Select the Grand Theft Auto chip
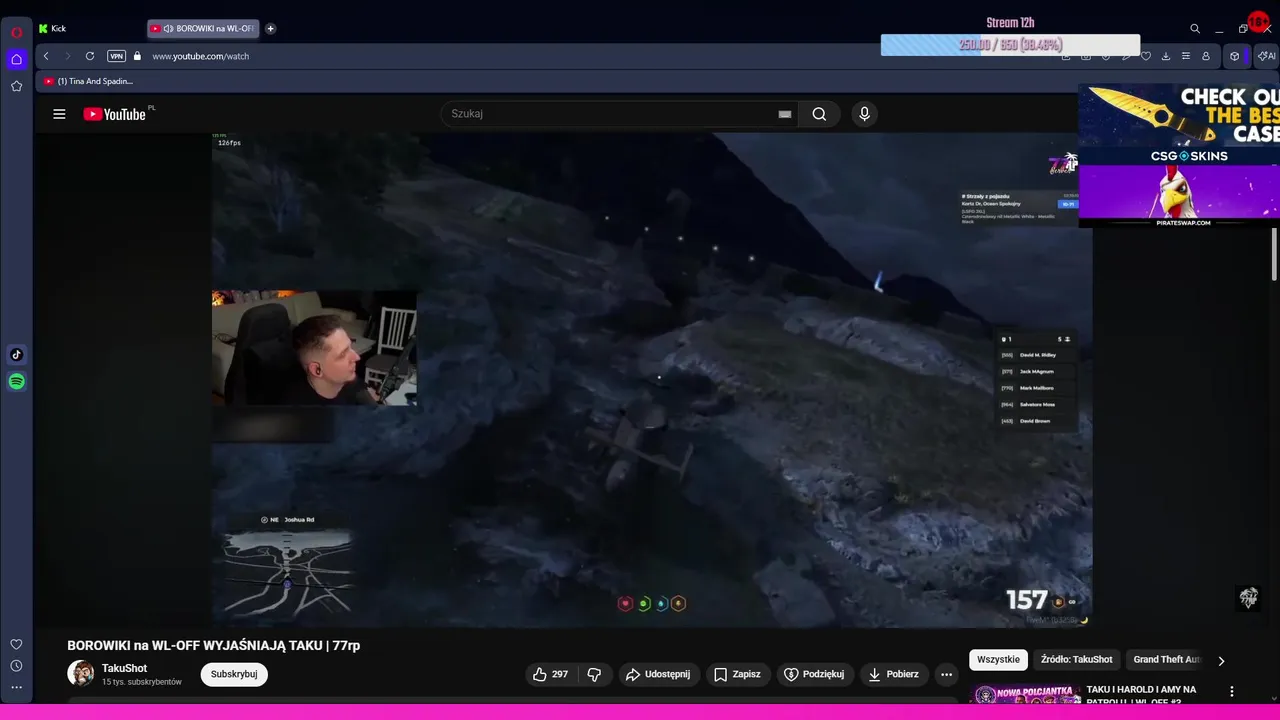 (x=1166, y=659)
